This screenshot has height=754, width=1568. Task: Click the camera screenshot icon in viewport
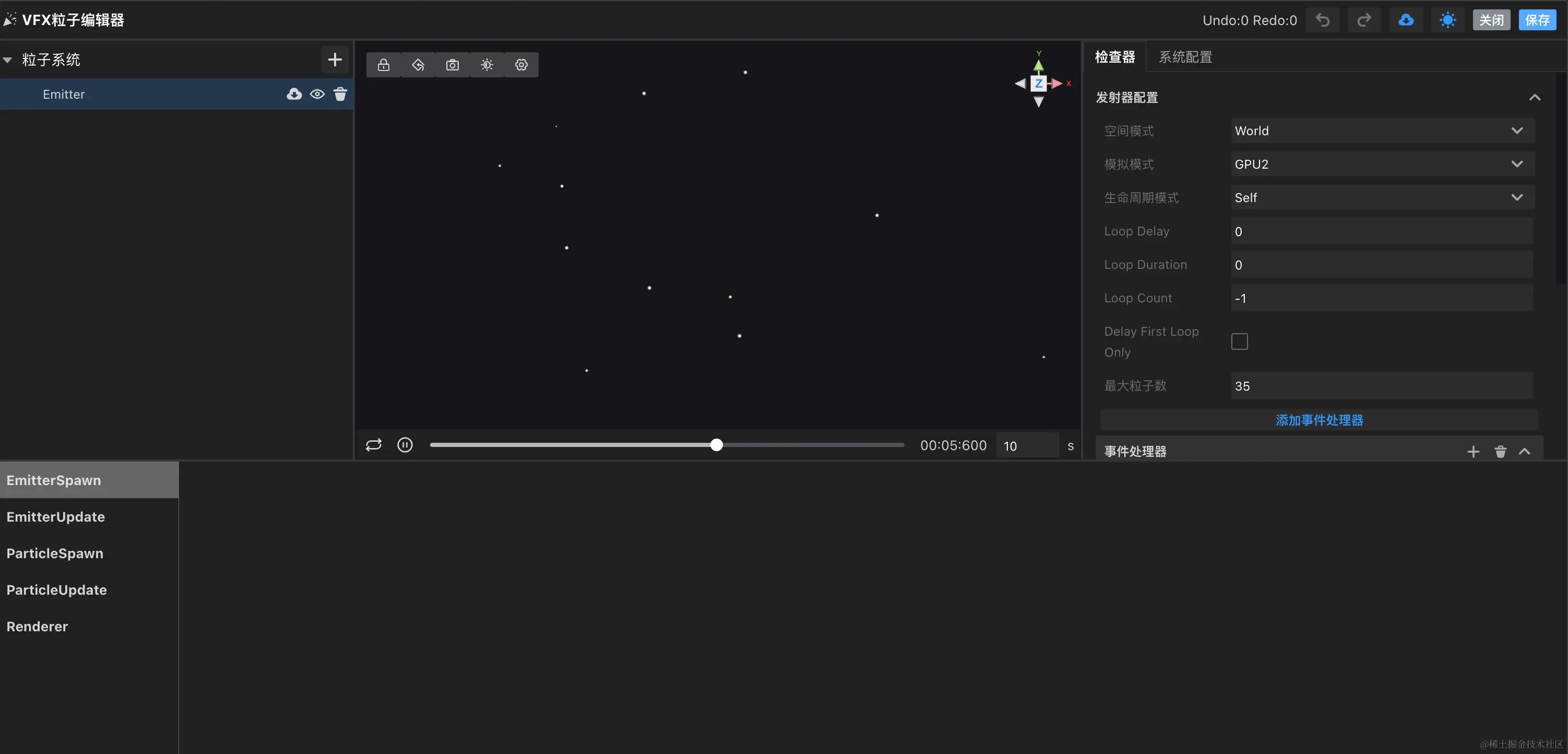[452, 65]
